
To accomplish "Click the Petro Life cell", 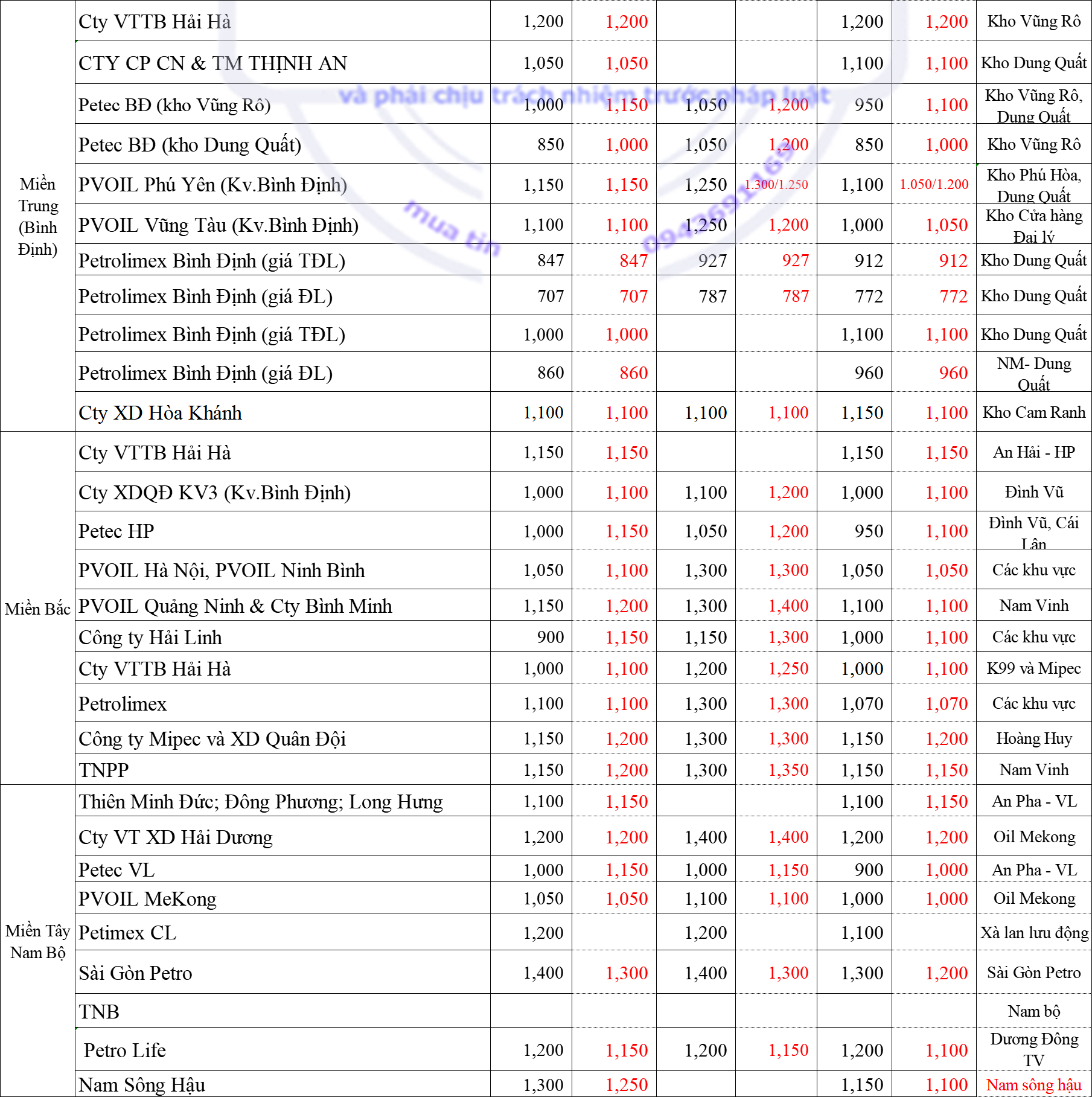I will (x=283, y=1050).
